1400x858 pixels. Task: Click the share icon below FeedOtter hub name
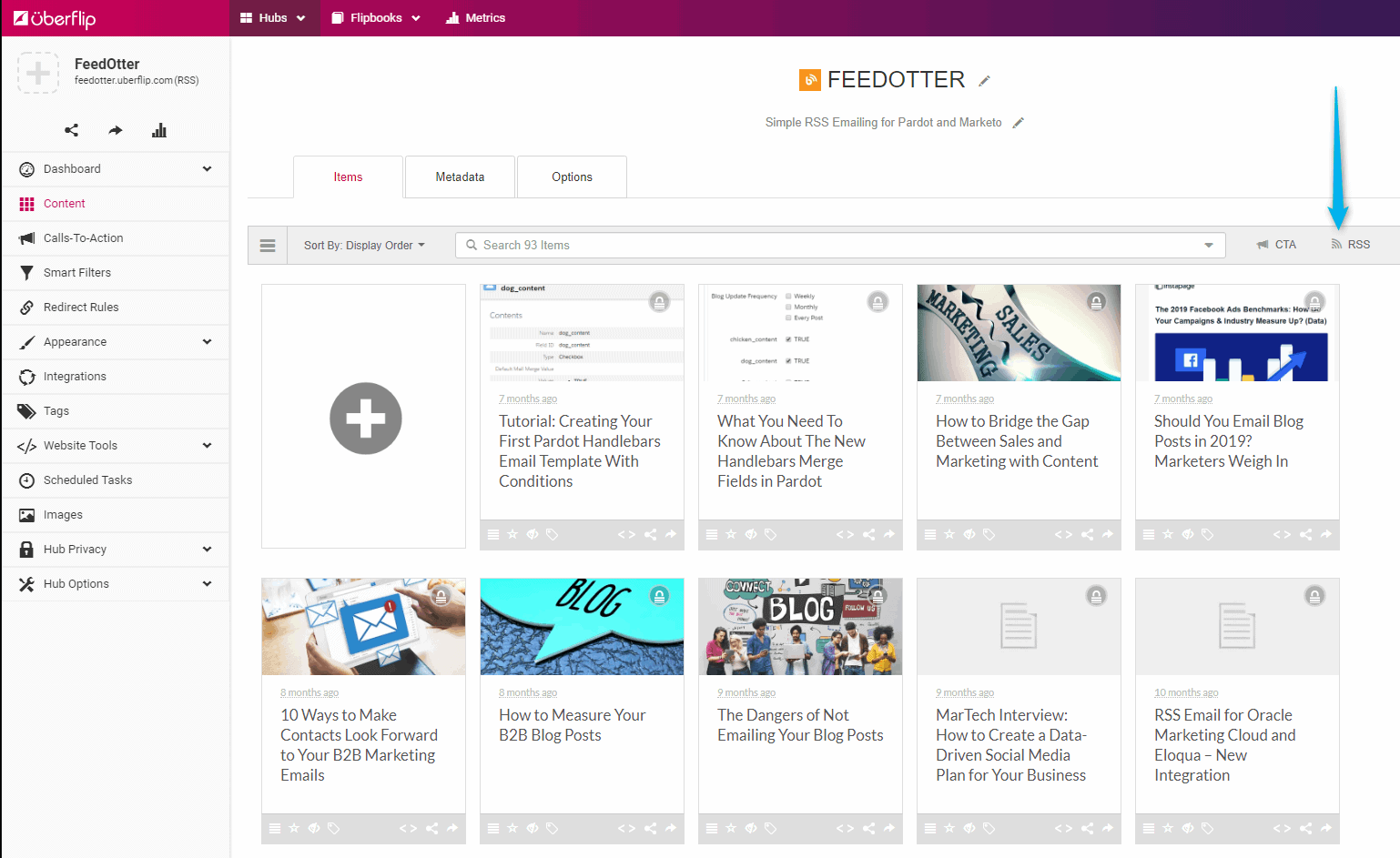[x=71, y=130]
